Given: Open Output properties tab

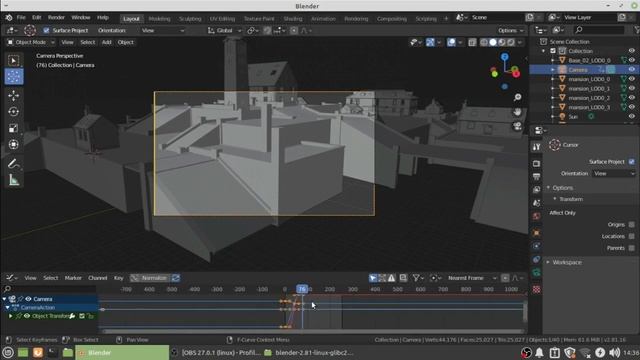Looking at the screenshot, I should pyautogui.click(x=536, y=177).
